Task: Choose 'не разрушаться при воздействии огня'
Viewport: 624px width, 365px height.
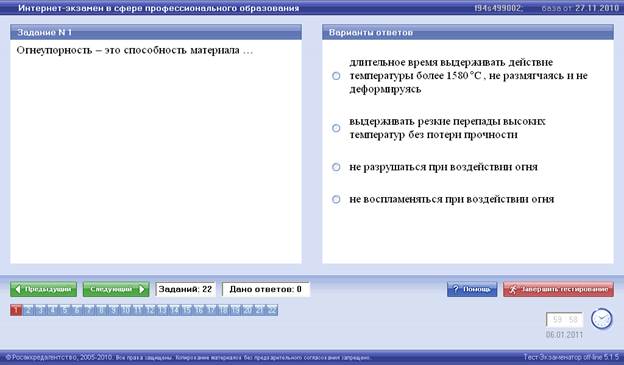Action: [336, 167]
